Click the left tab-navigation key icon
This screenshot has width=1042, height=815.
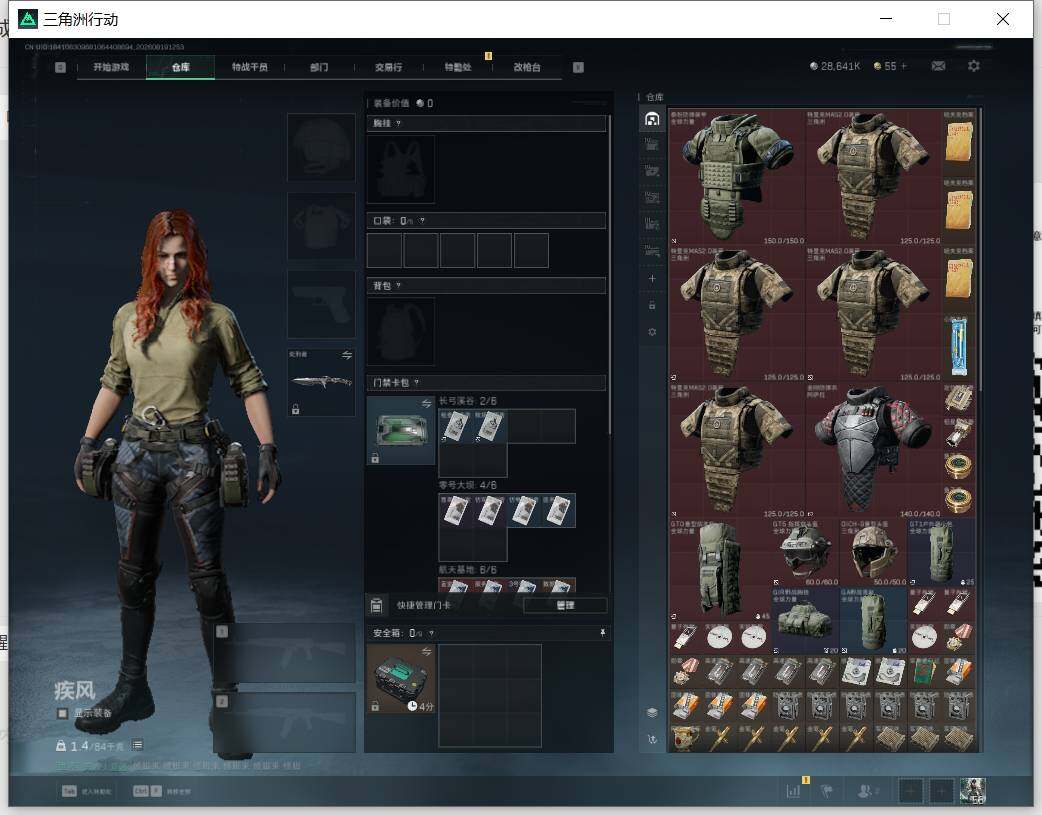coord(60,67)
